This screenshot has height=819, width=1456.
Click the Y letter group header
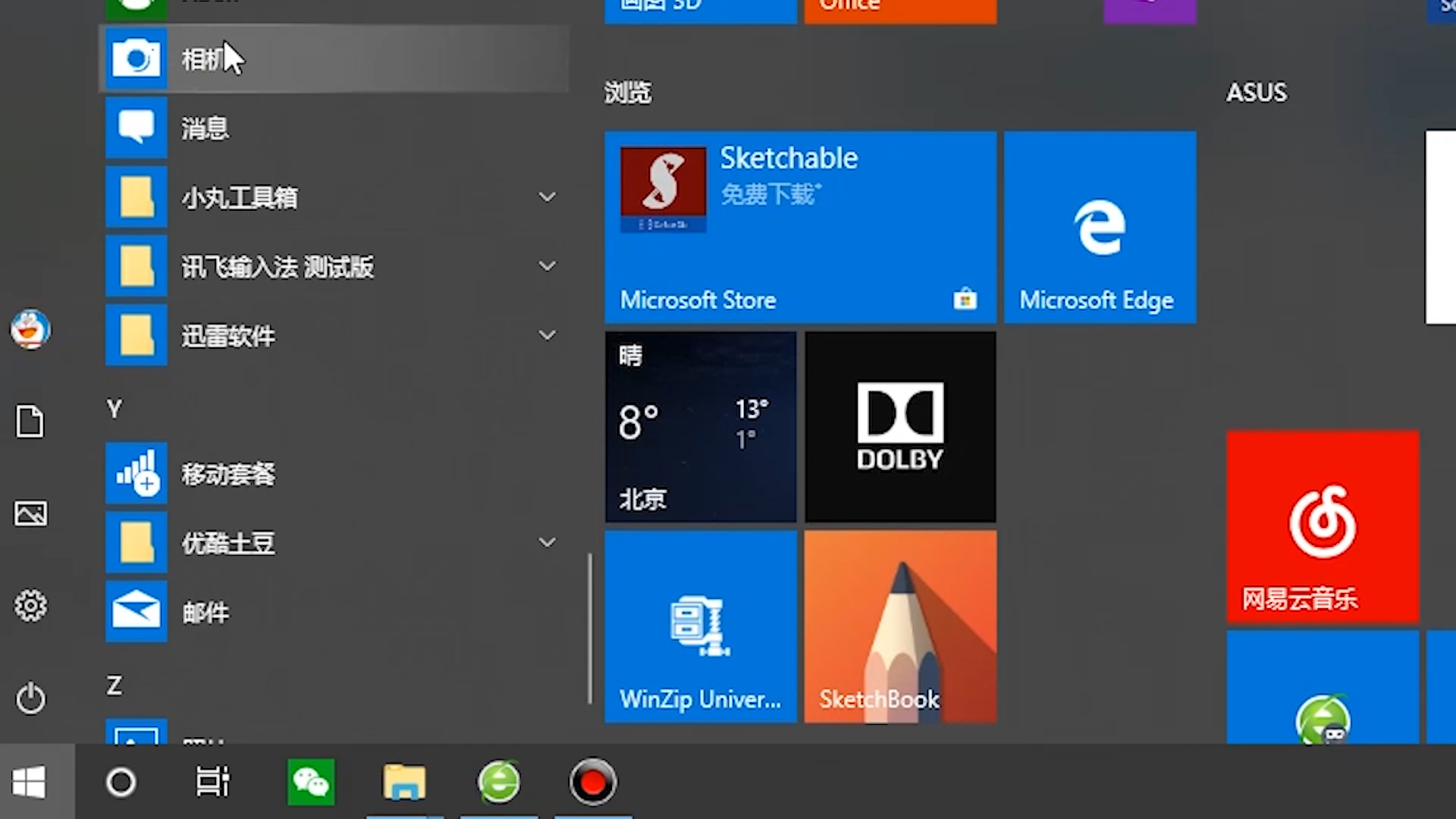pyautogui.click(x=115, y=409)
